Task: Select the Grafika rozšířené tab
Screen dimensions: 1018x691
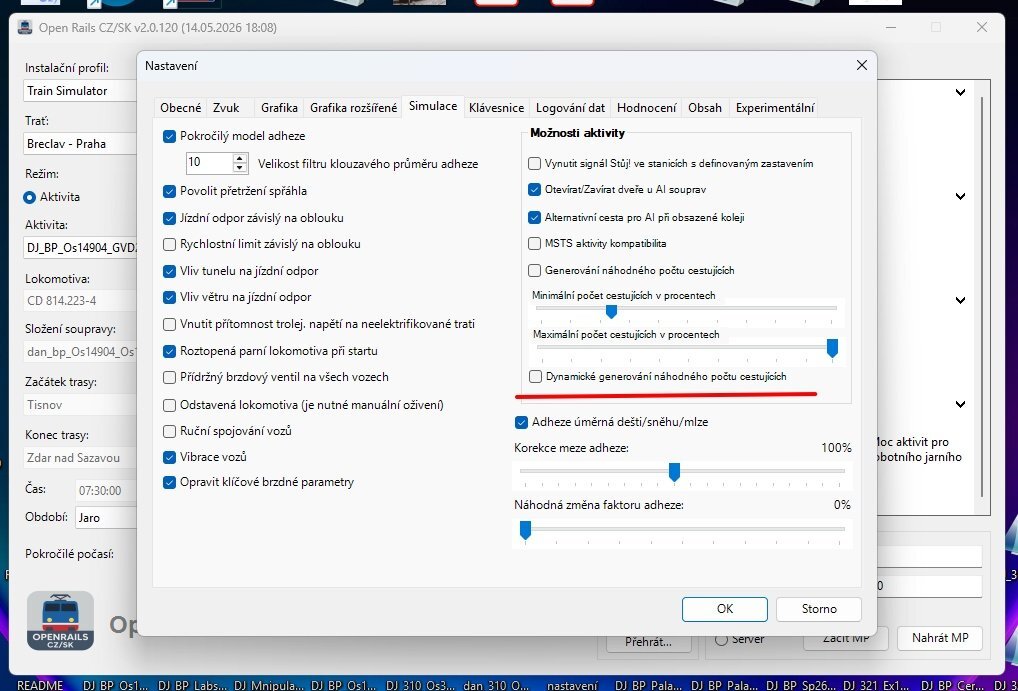Action: [353, 108]
